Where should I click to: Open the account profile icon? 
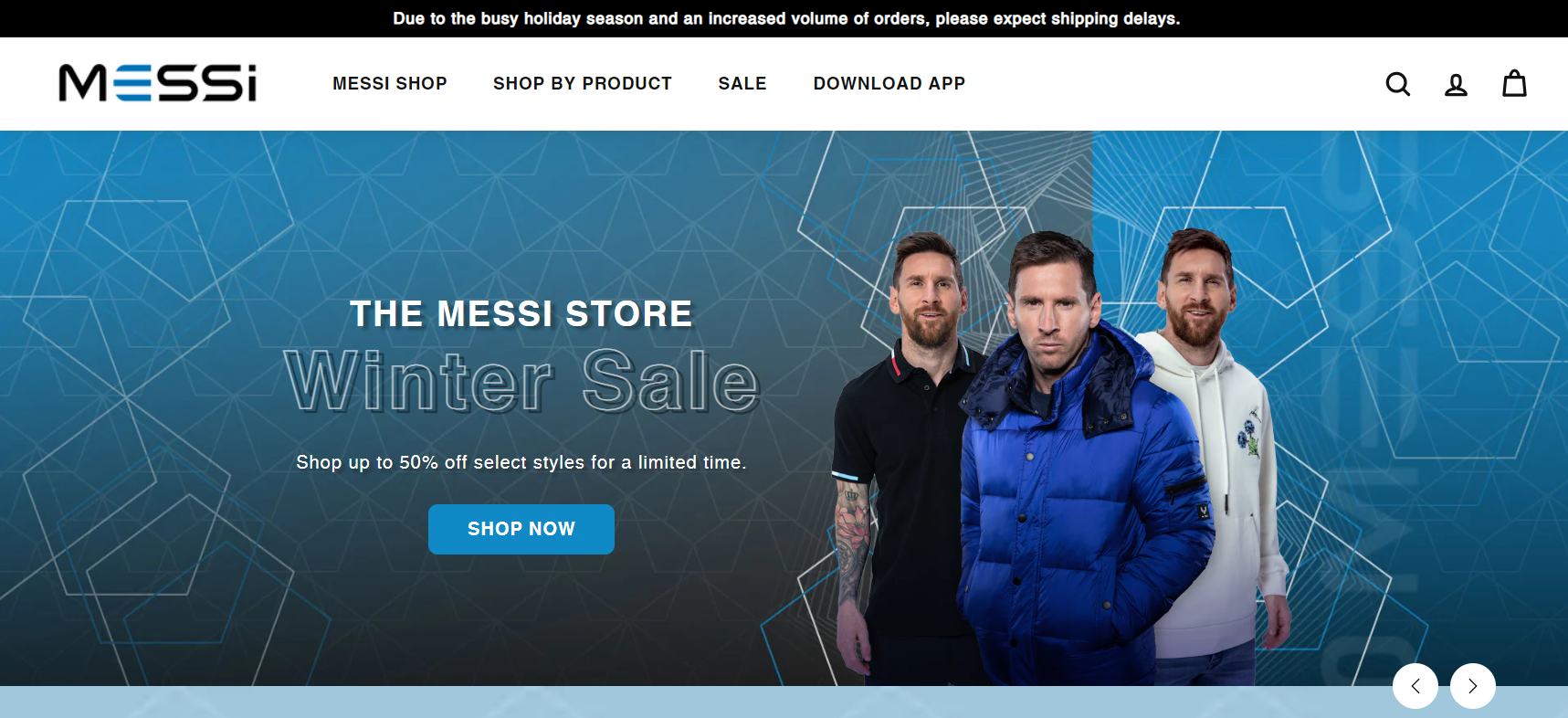coord(1456,85)
